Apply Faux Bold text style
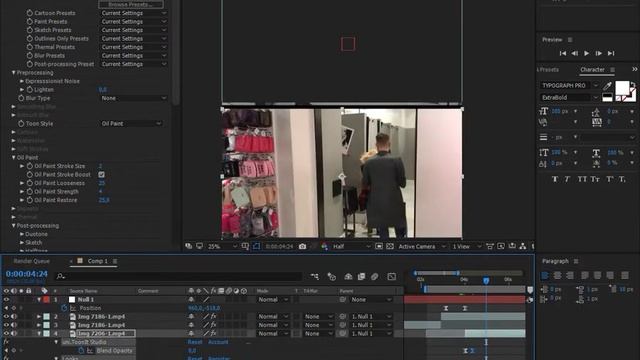The height and width of the screenshot is (360, 640). tap(555, 179)
